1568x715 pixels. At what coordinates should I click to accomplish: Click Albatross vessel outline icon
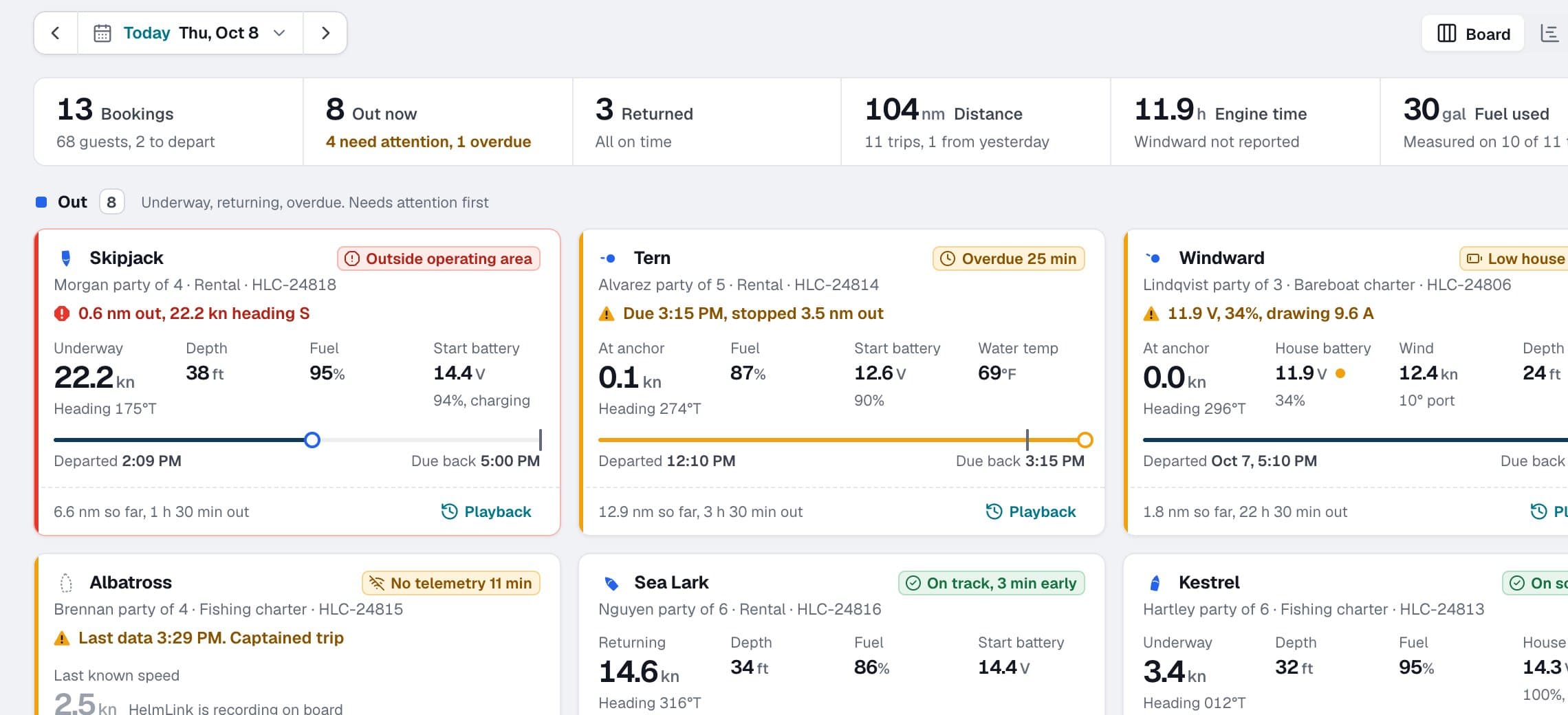pos(66,583)
